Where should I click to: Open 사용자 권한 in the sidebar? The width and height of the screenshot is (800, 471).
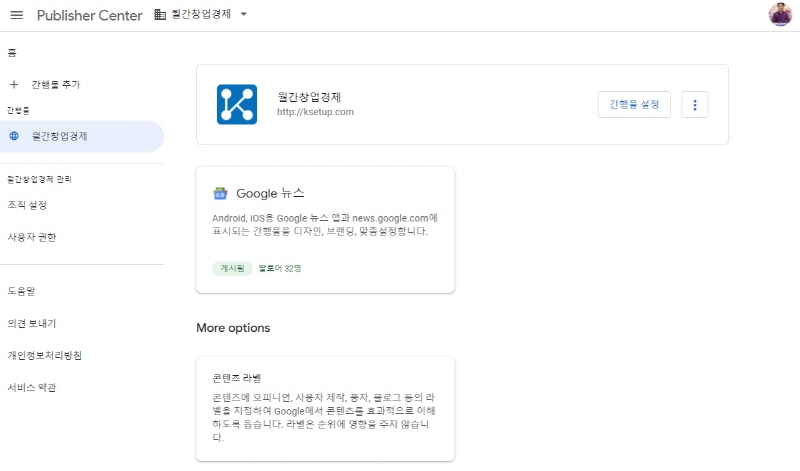pyautogui.click(x=32, y=237)
